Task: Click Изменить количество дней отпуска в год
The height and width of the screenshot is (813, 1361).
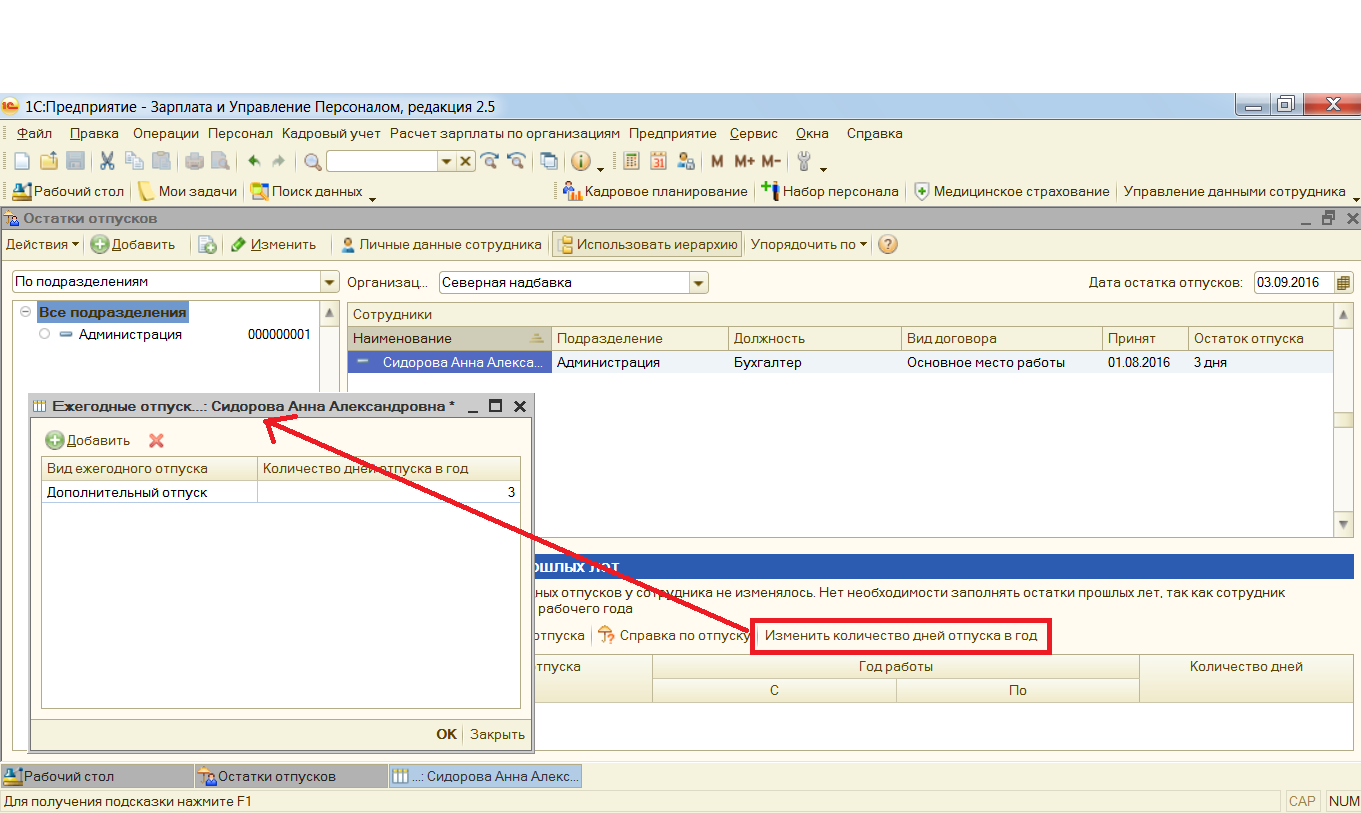Action: (901, 635)
